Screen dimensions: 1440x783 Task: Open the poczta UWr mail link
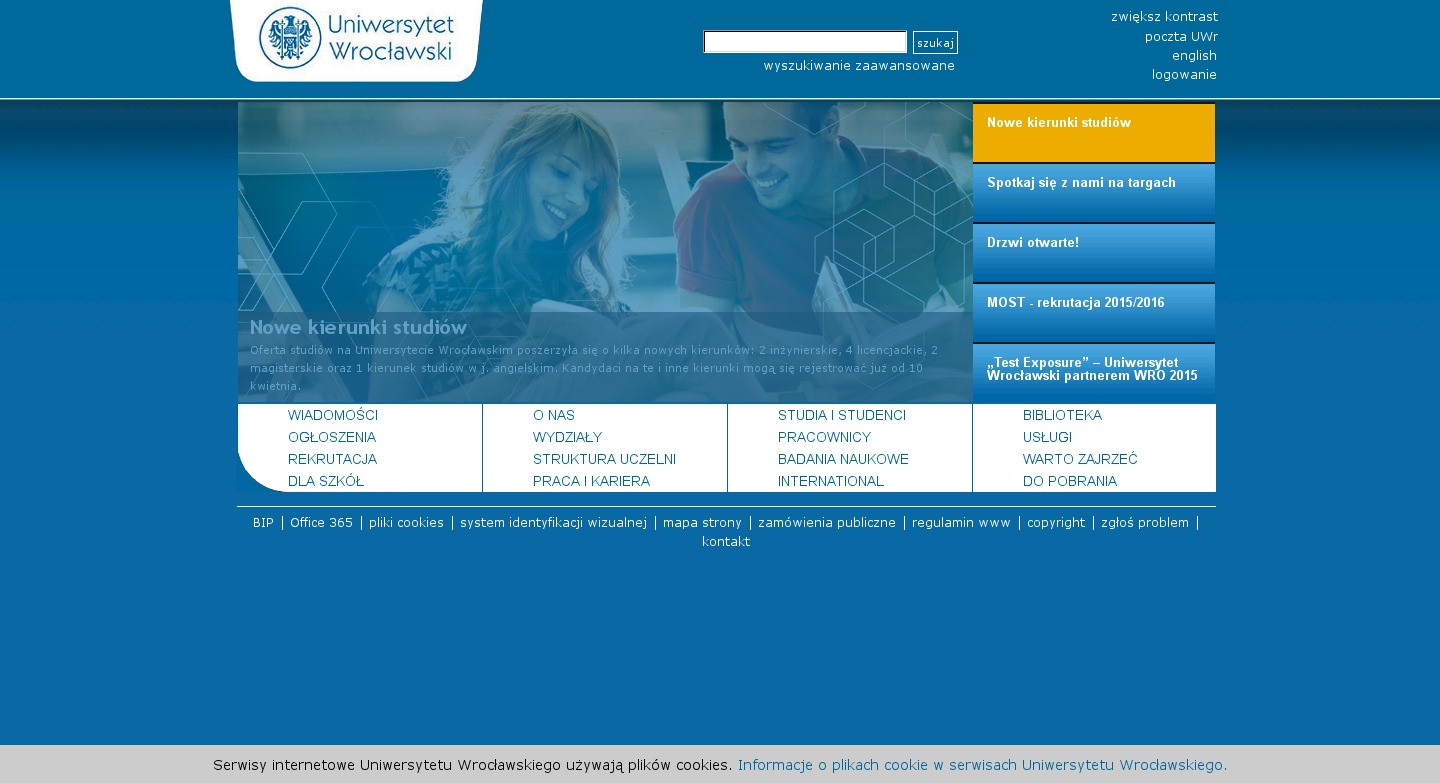click(x=1181, y=37)
